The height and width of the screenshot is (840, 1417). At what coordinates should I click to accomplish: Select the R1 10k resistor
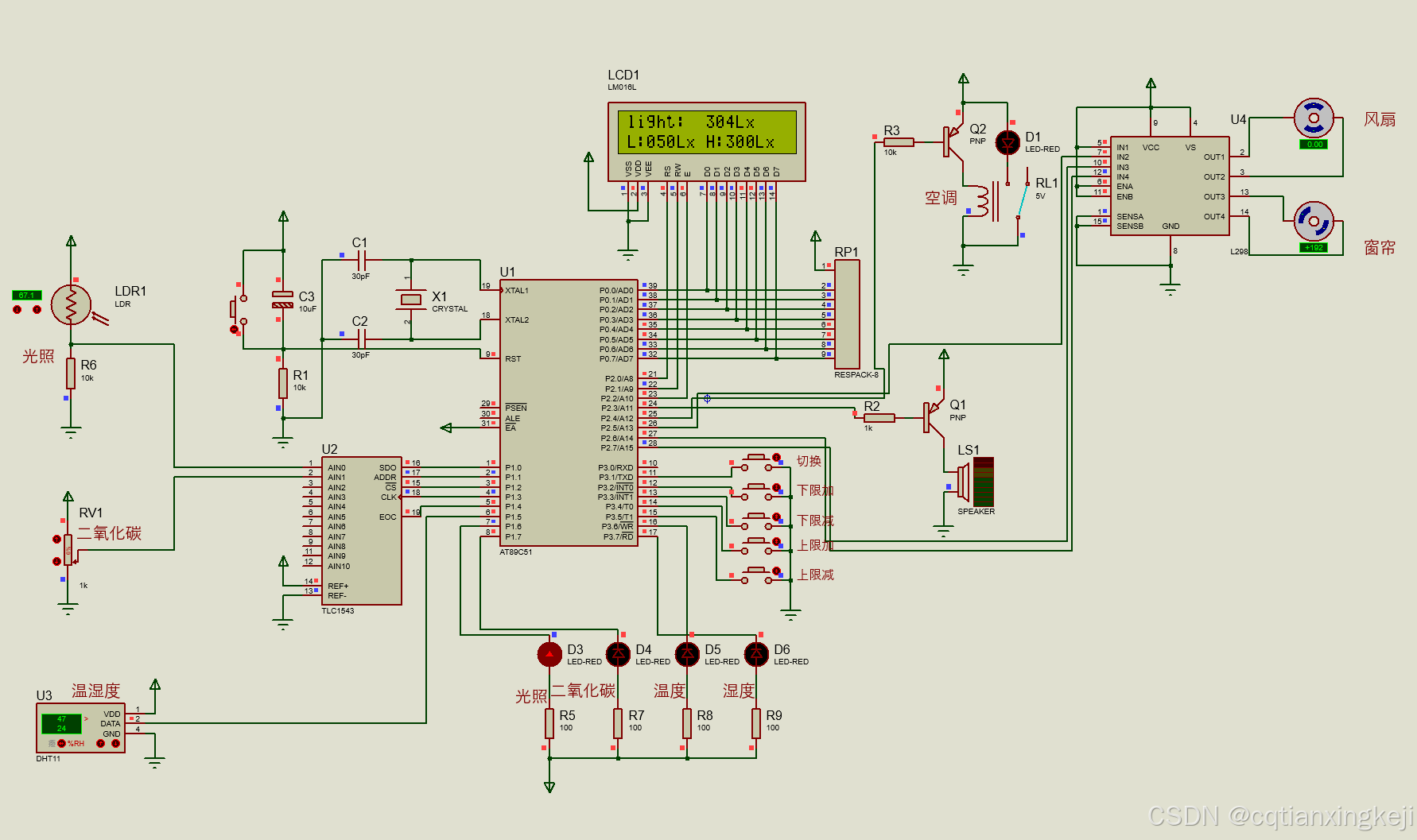282,383
